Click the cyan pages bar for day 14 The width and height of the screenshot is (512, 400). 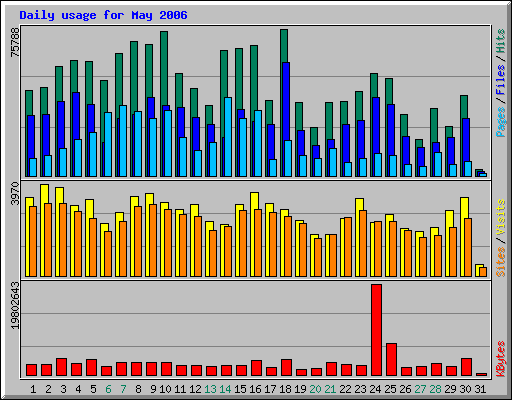click(228, 137)
